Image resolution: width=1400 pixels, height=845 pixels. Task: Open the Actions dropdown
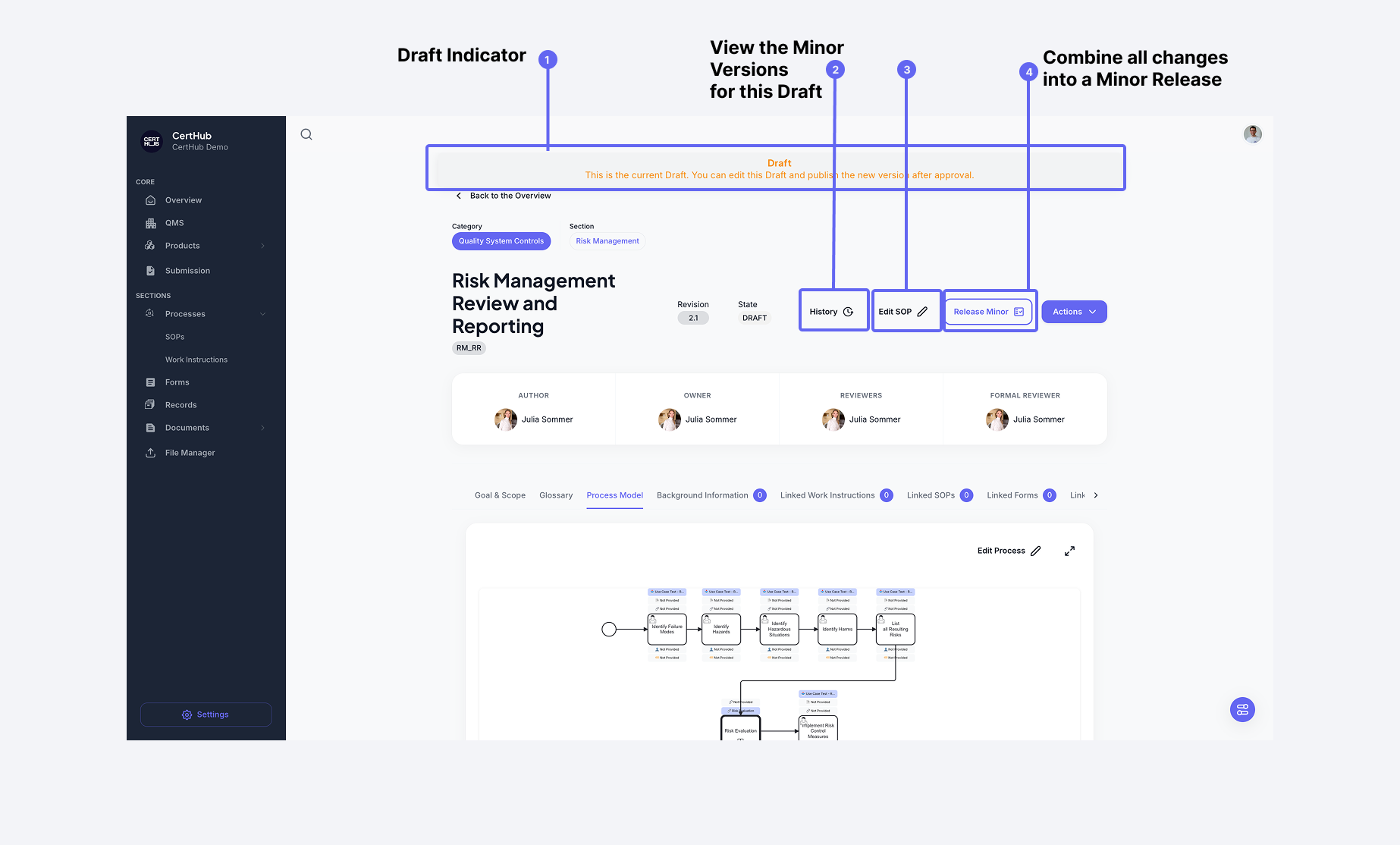[x=1074, y=311]
